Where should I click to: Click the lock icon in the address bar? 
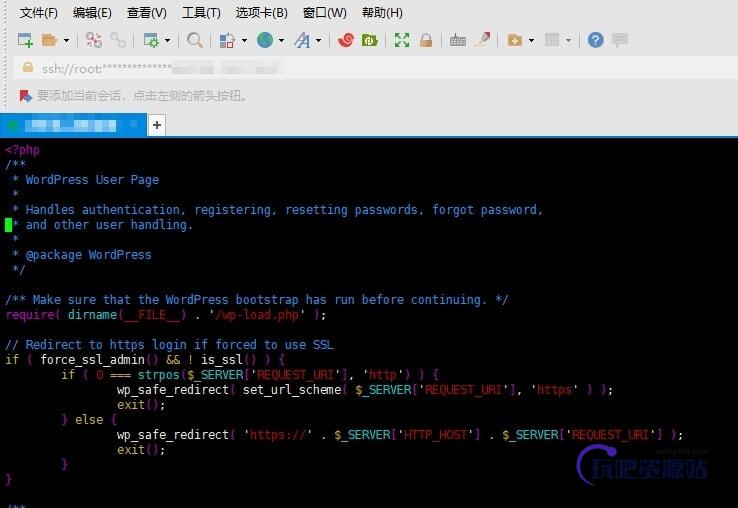click(28, 67)
